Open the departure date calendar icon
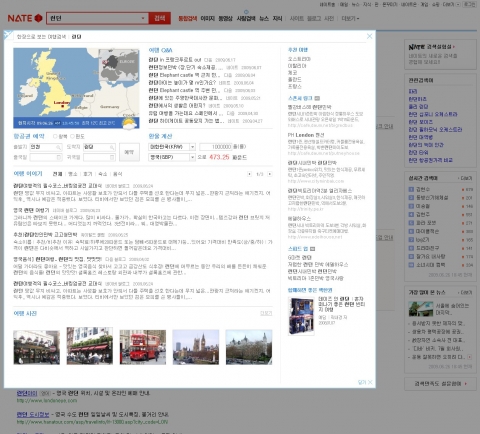The width and height of the screenshot is (480, 434). (x=59, y=157)
